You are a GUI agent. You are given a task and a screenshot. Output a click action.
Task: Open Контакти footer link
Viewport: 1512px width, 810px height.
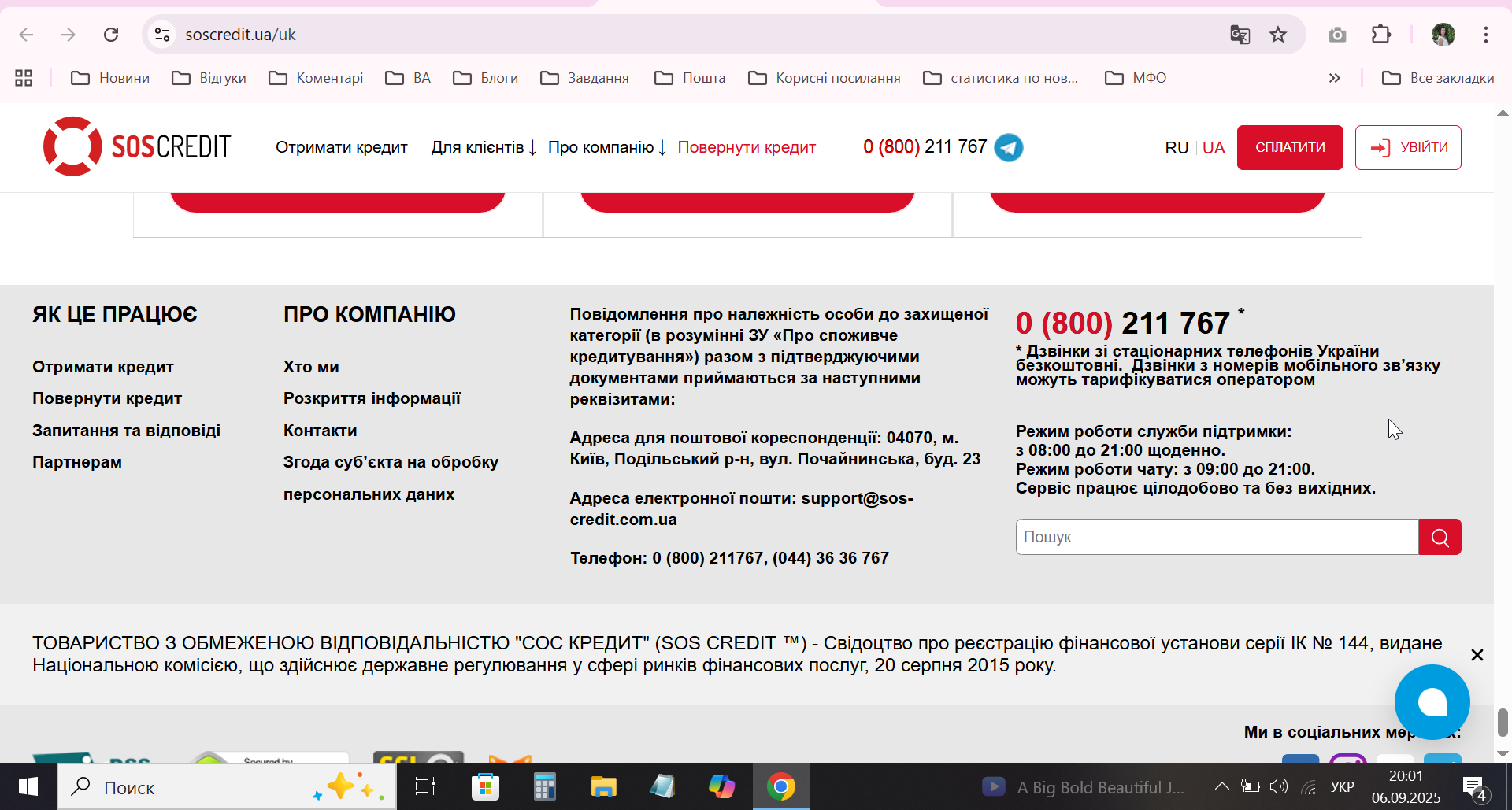click(320, 431)
